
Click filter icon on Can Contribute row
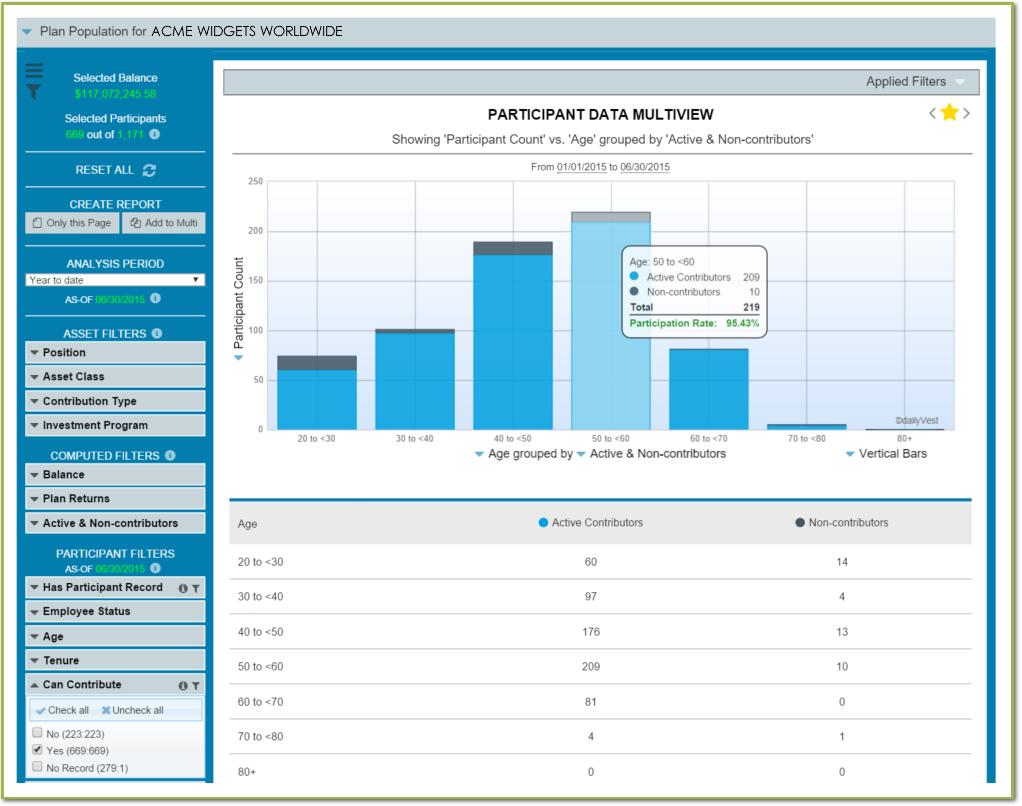click(196, 686)
